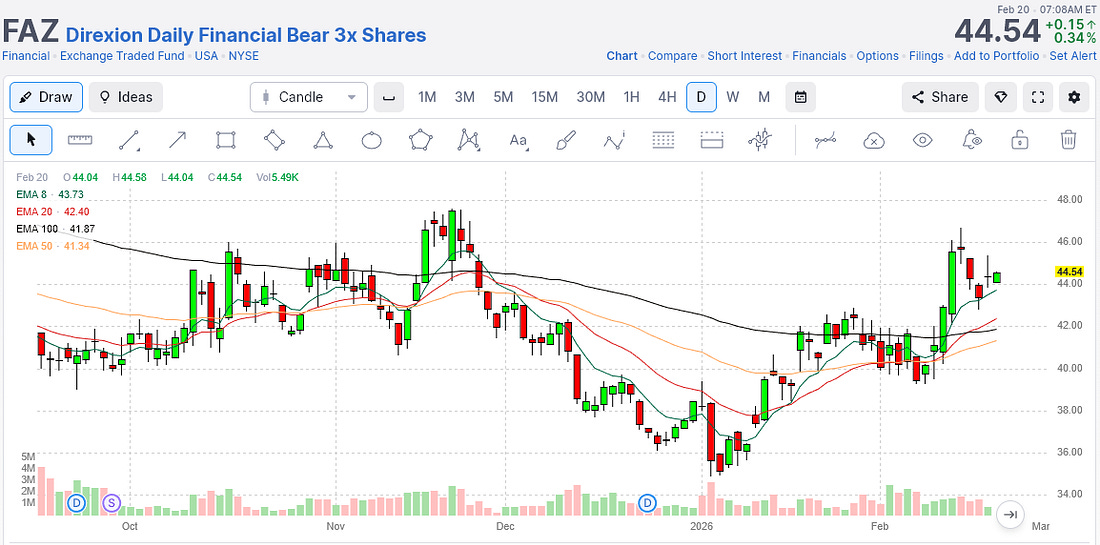This screenshot has width=1100, height=545.
Task: Select the D daily timeframe
Action: point(701,97)
